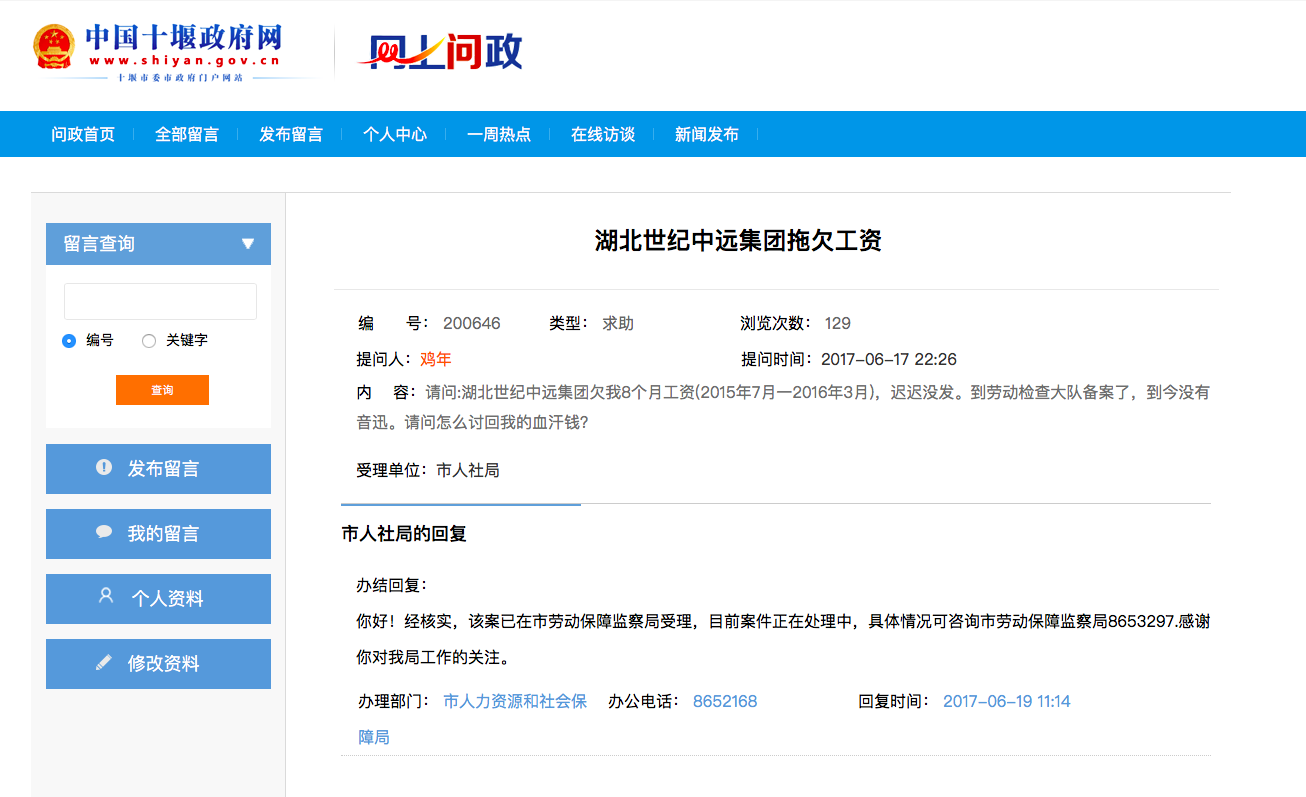Screen dimensions: 1306x797
Task: Open the 全部留言 nav item
Action: 187,135
